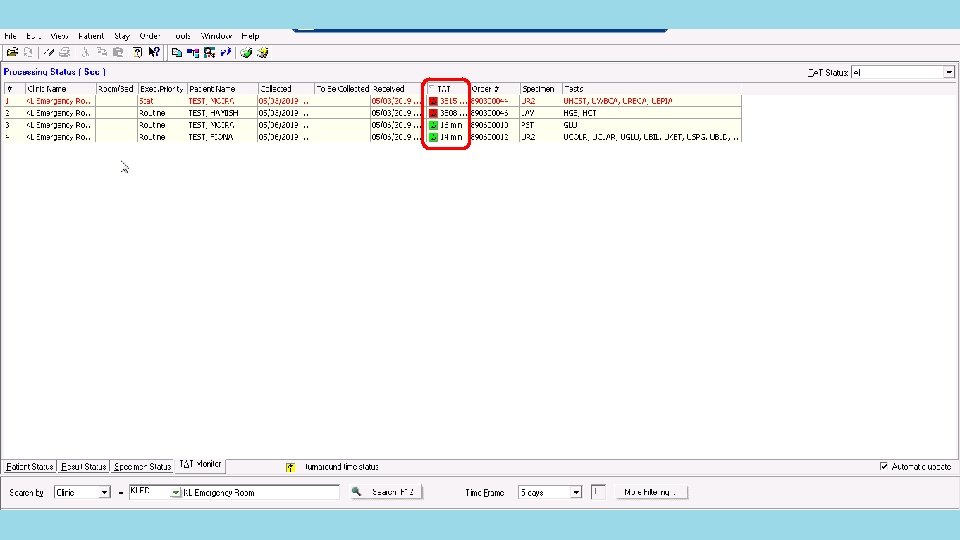
Task: Sort by Exec.Priority column header
Action: click(x=162, y=89)
